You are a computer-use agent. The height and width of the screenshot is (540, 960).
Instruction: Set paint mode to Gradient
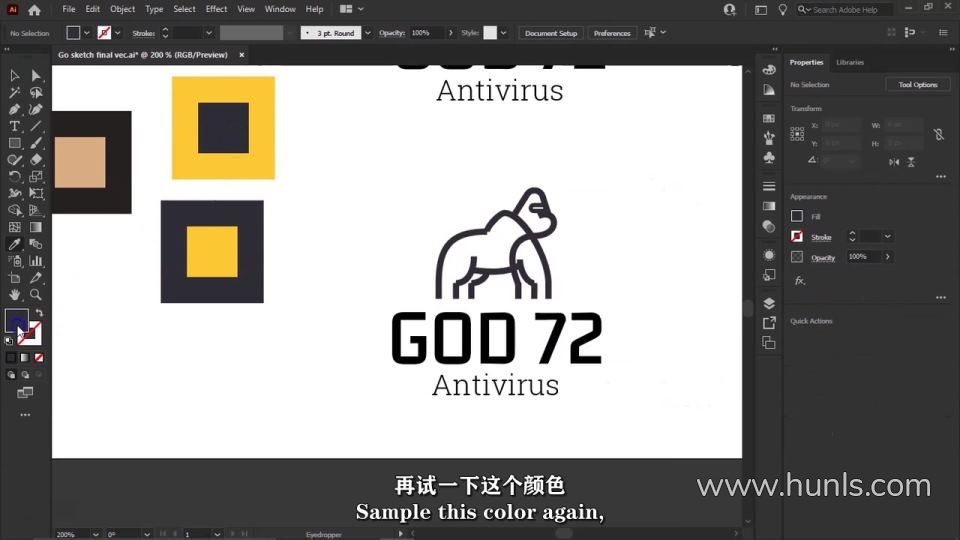point(25,358)
